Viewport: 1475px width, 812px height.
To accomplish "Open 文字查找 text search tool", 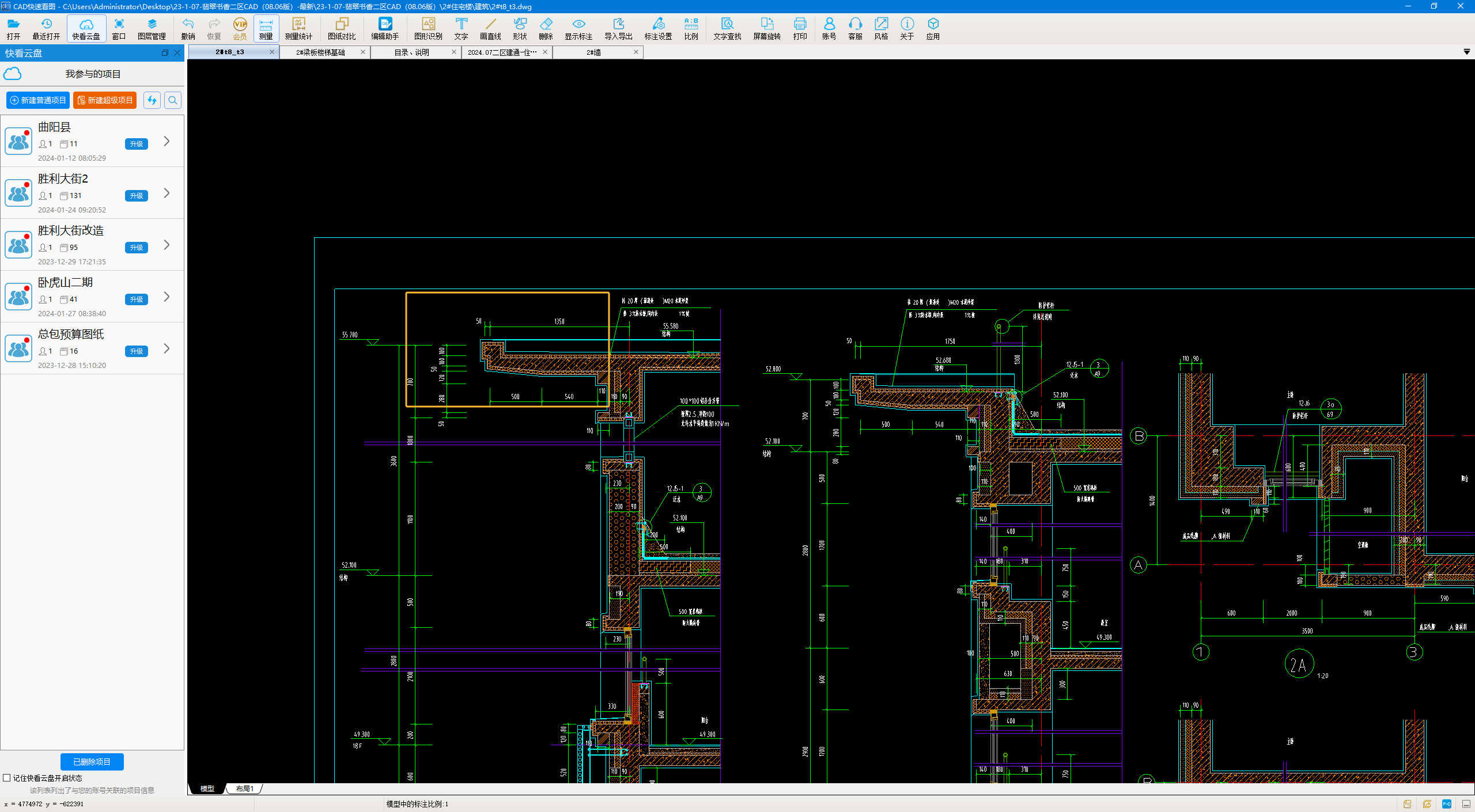I will [x=727, y=28].
